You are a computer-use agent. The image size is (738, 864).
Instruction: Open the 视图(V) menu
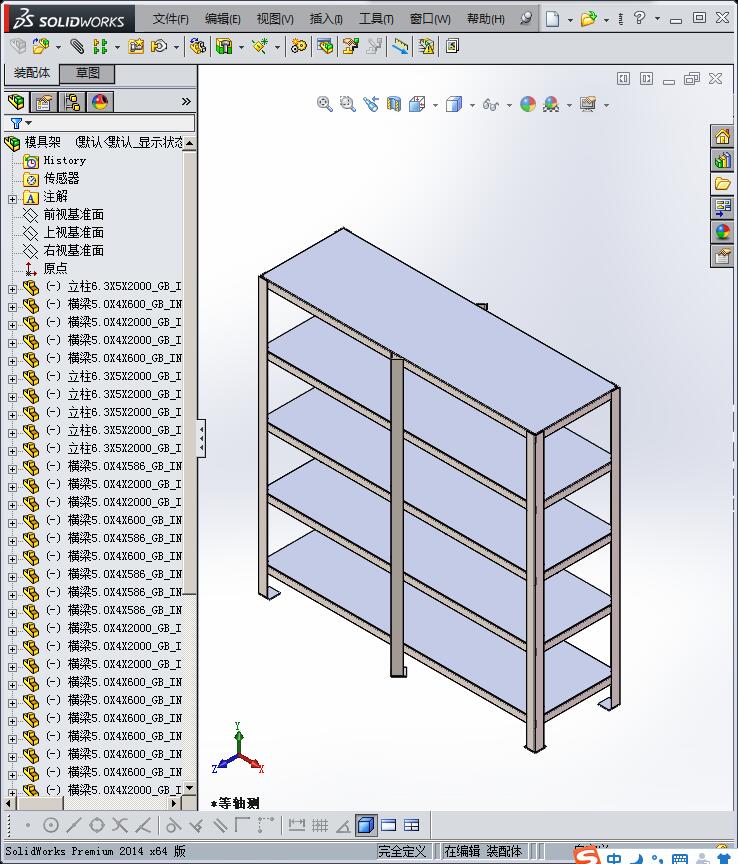click(275, 19)
